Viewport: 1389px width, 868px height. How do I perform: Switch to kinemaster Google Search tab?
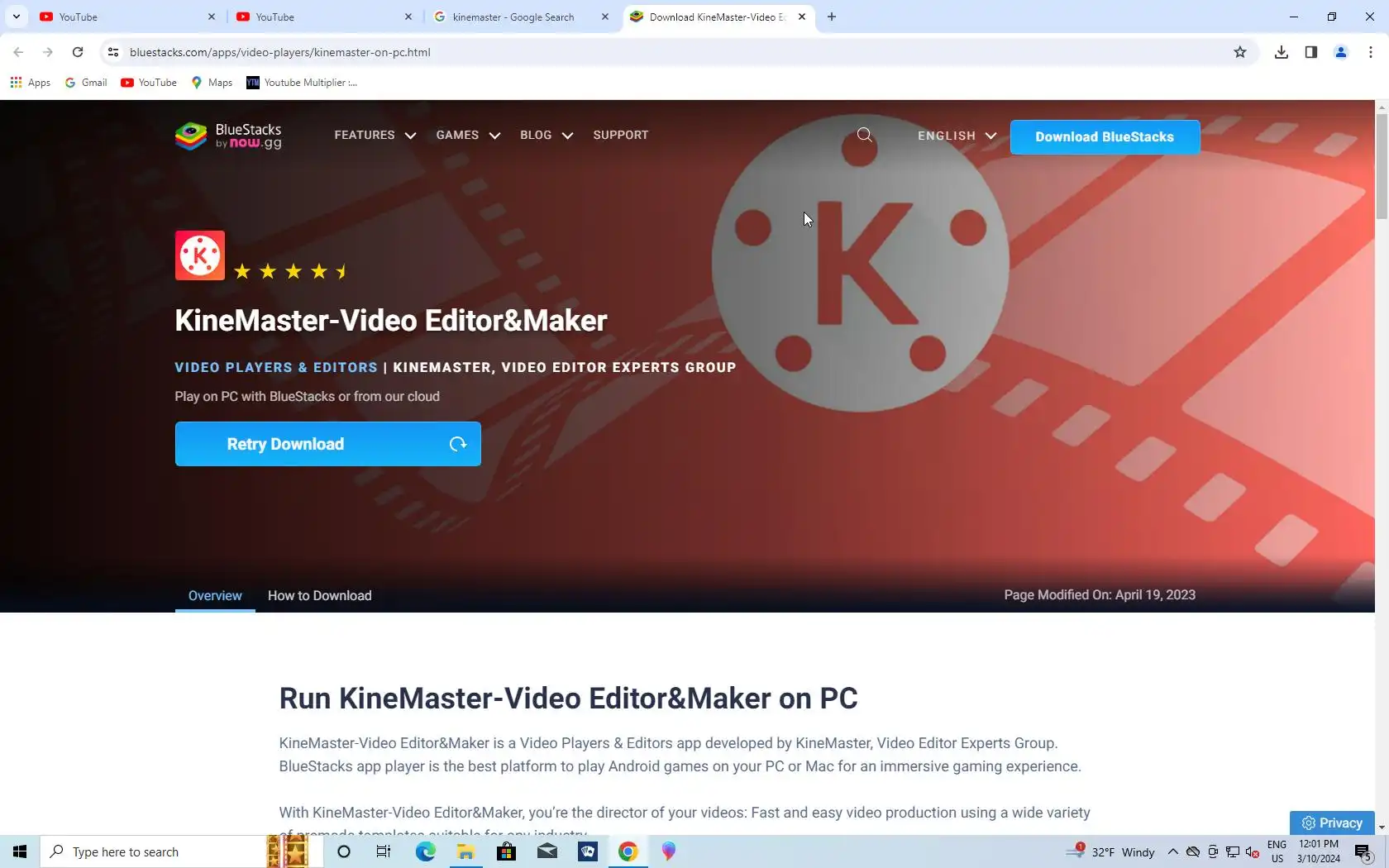pos(521,17)
